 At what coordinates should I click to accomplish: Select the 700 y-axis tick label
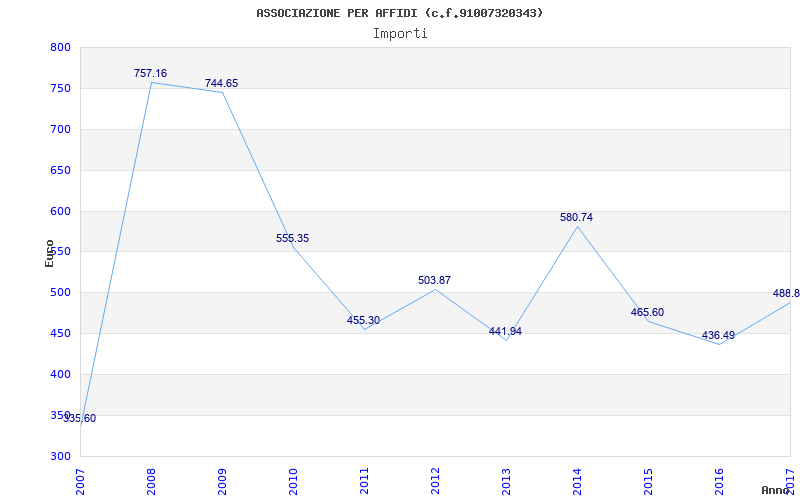[x=60, y=129]
